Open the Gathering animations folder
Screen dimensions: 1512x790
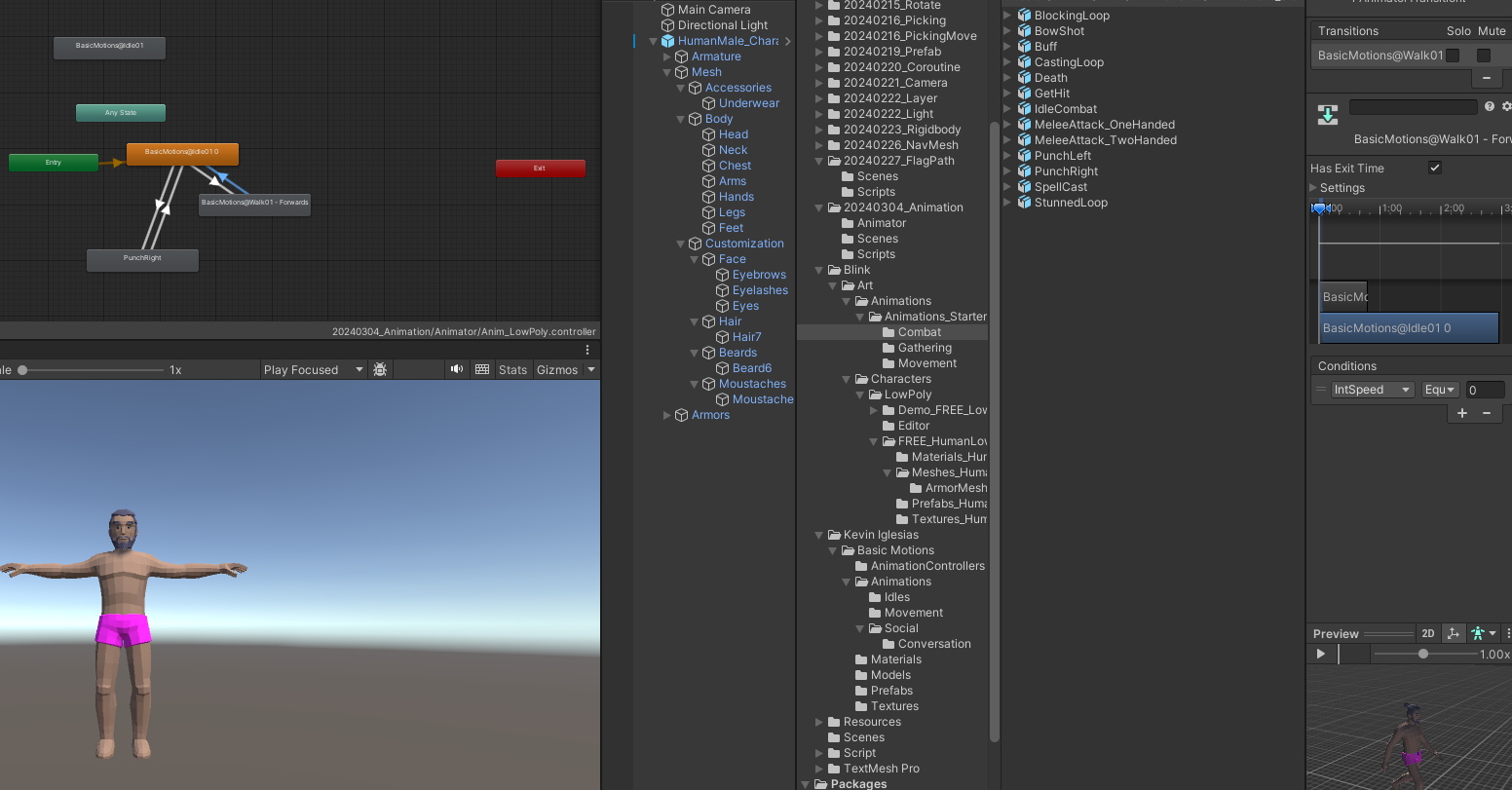pyautogui.click(x=925, y=348)
